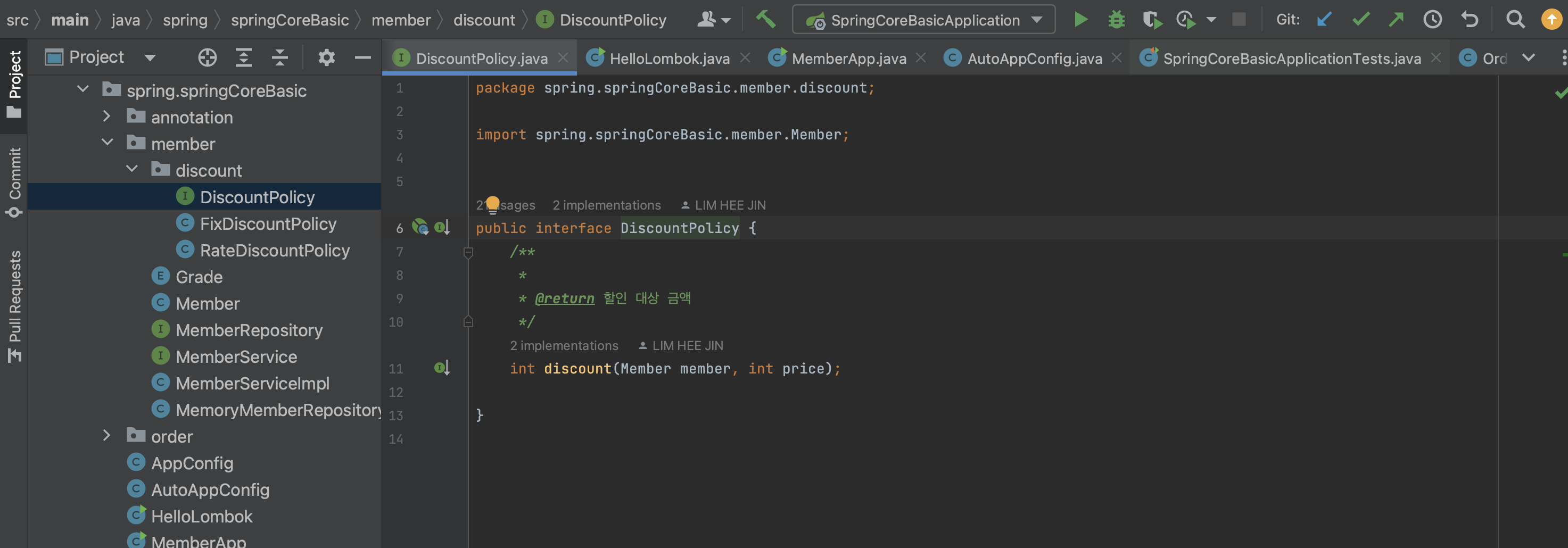Close the HelloLombok.java tab
The height and width of the screenshot is (548, 1568).
(x=745, y=58)
